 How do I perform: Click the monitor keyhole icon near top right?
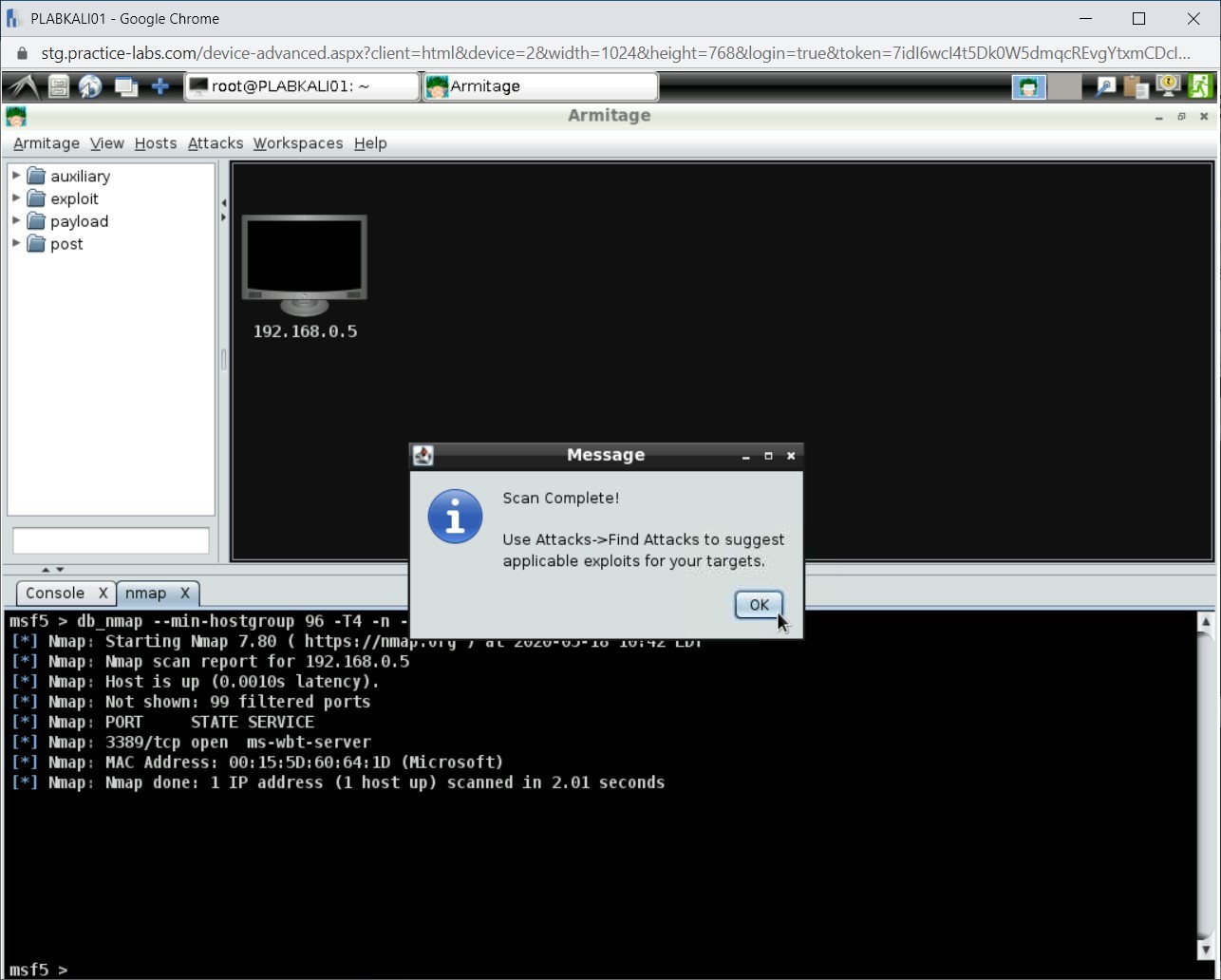click(x=1167, y=86)
